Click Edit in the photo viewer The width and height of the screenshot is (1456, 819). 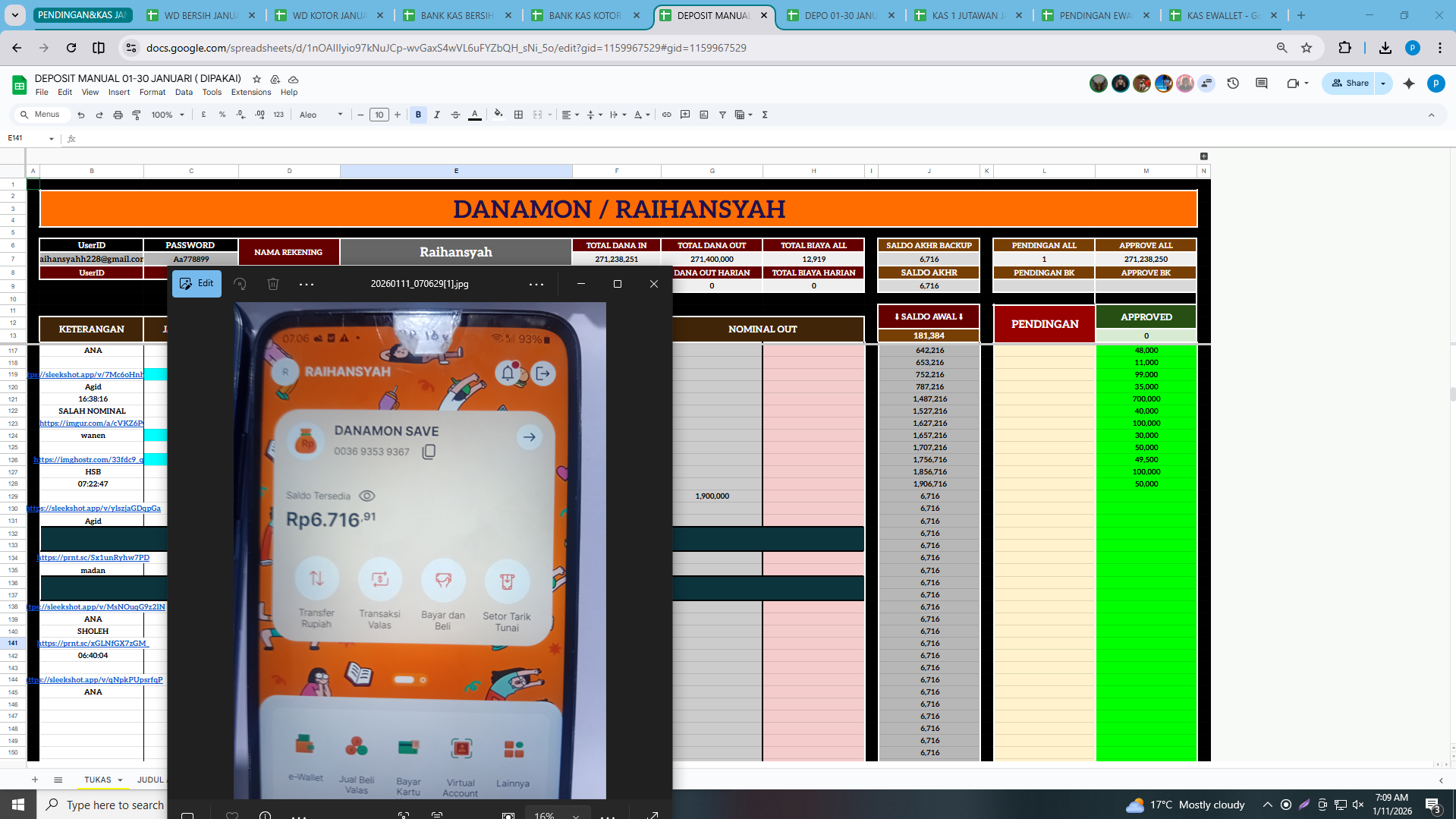[x=197, y=283]
